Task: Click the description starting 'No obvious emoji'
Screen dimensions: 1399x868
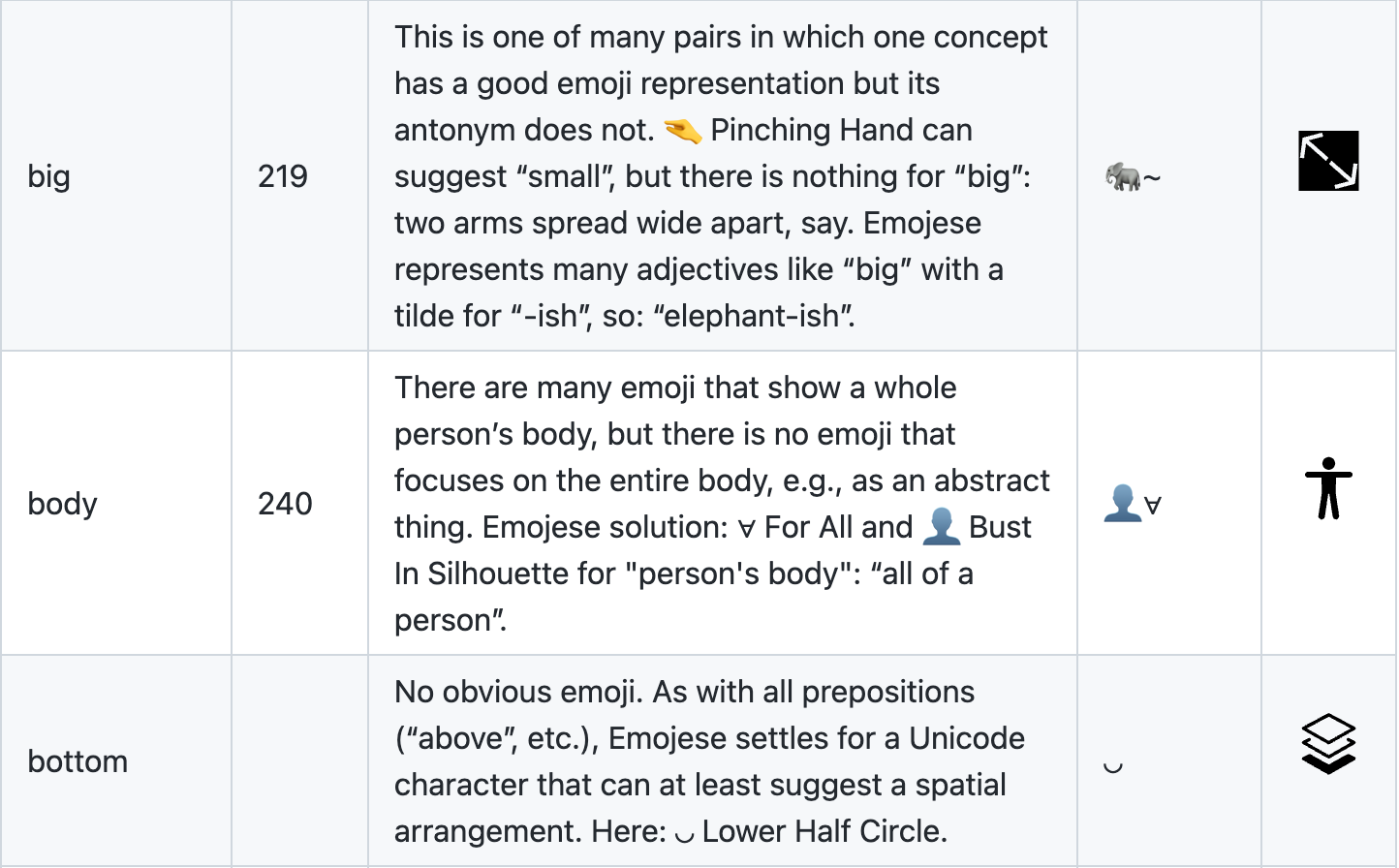Action: 710,761
